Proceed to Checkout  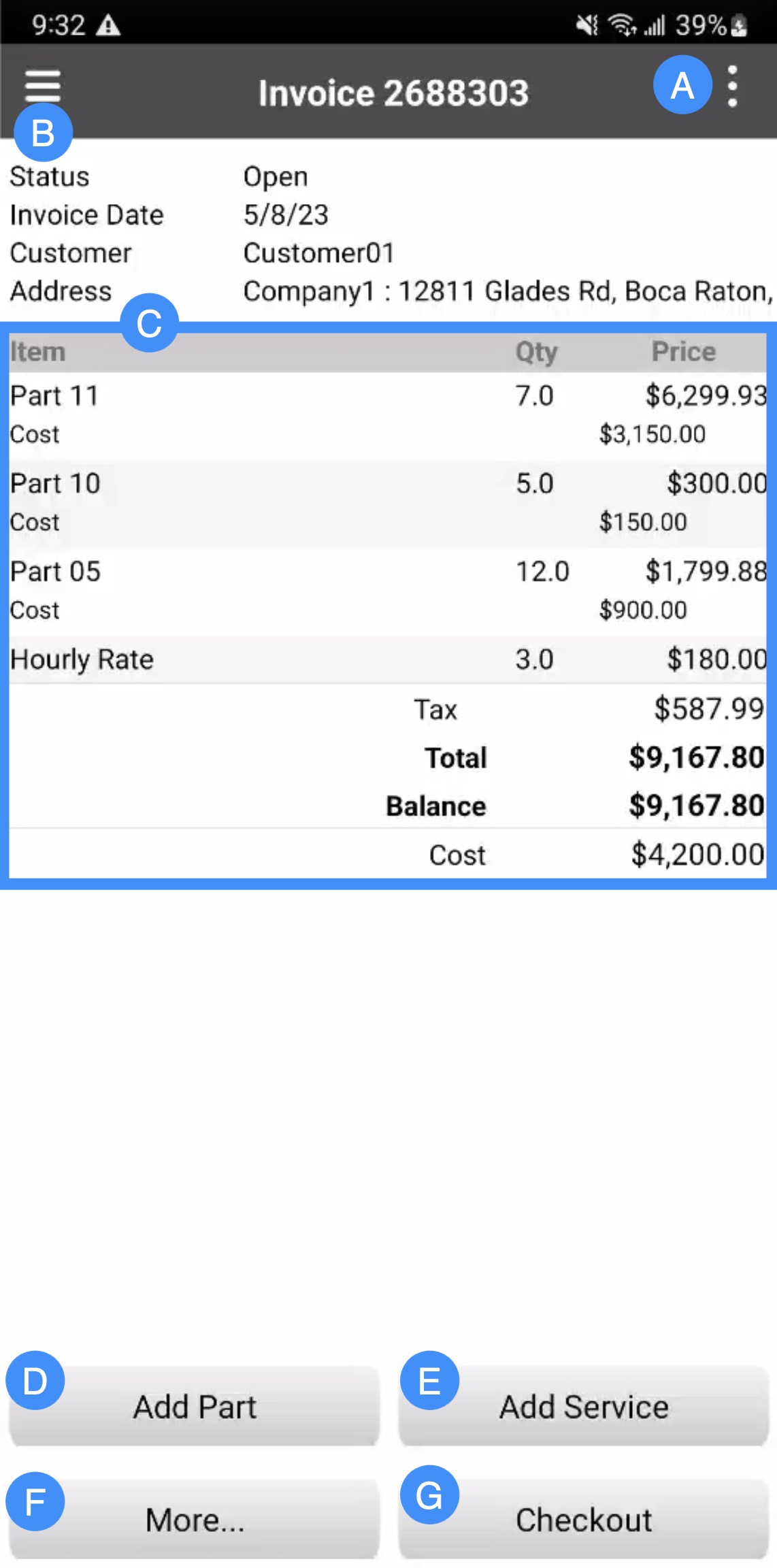point(584,1520)
